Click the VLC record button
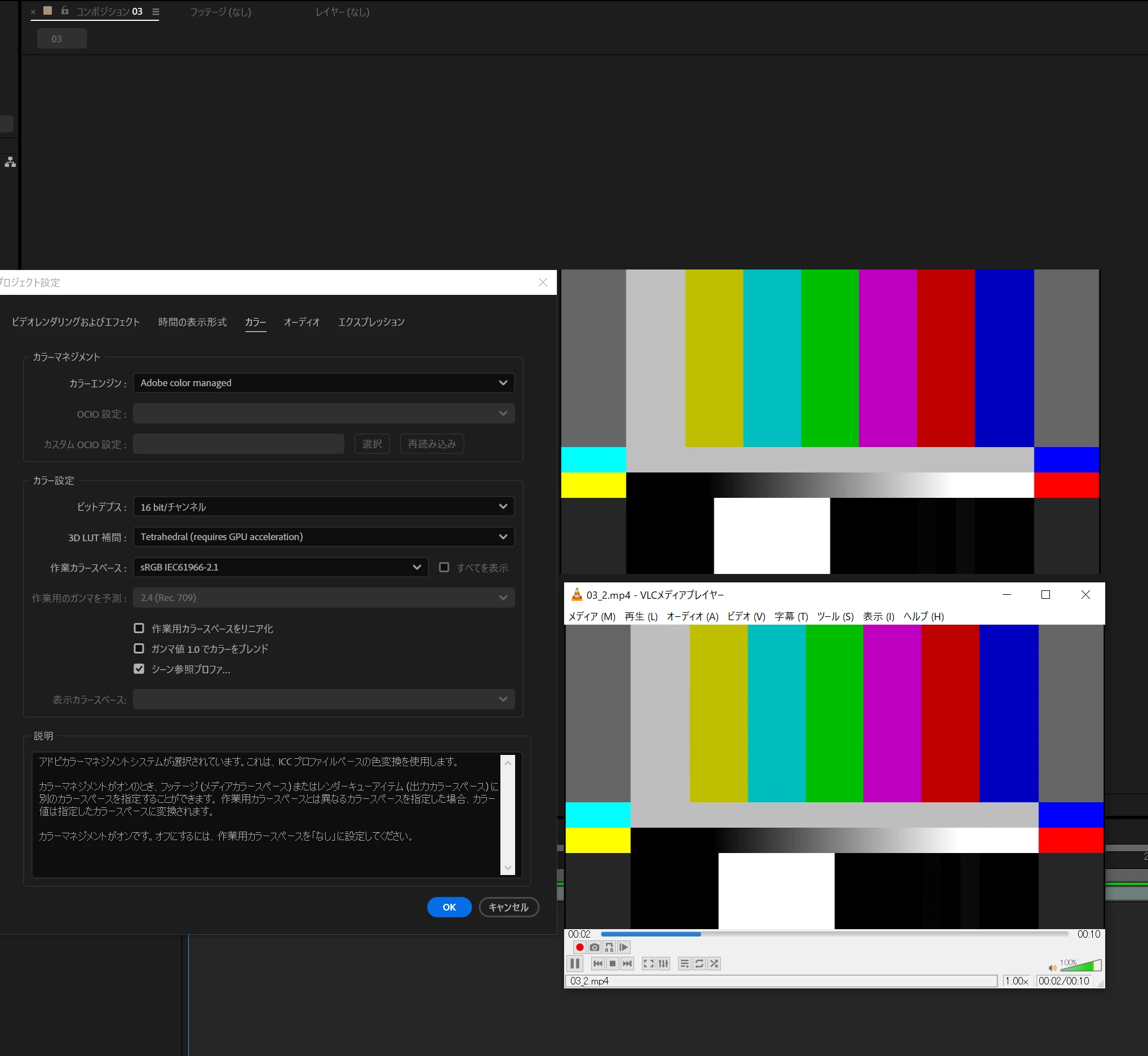The width and height of the screenshot is (1148, 1056). click(579, 947)
